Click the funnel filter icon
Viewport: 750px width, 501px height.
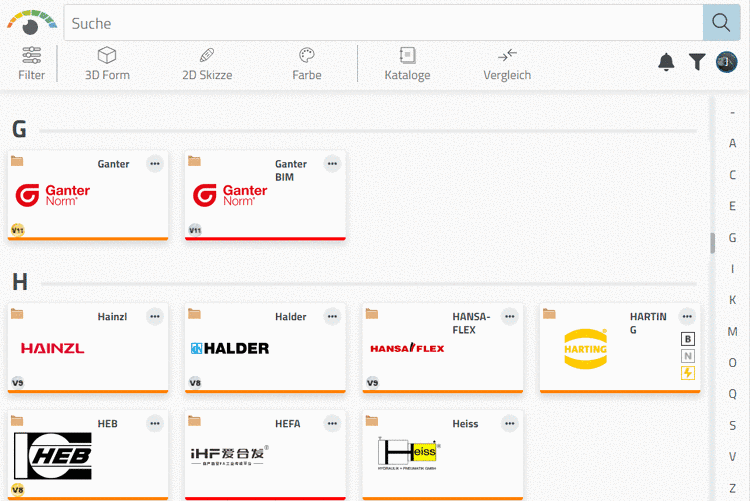pyautogui.click(x=697, y=62)
